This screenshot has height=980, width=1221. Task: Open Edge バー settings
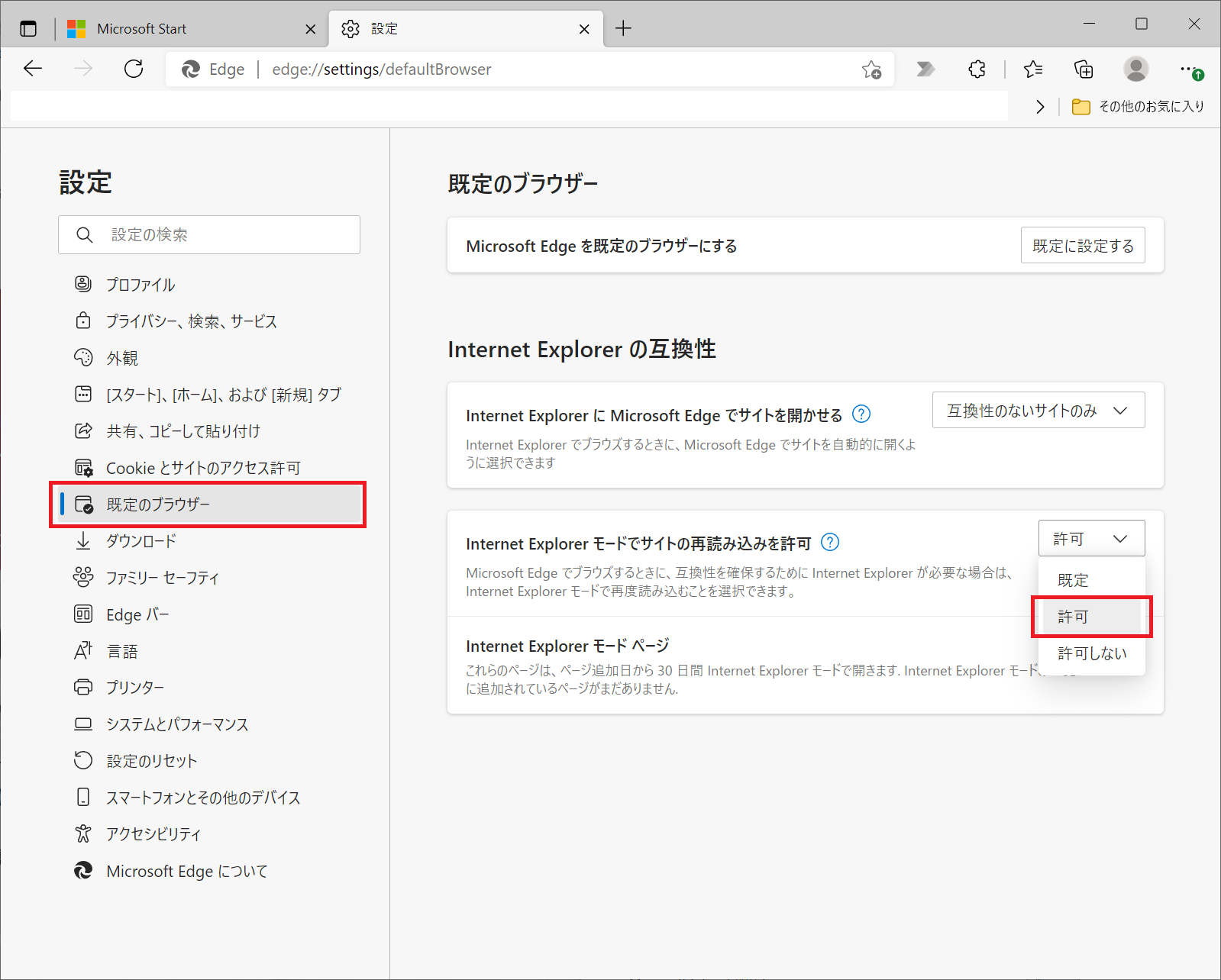pyautogui.click(x=209, y=614)
